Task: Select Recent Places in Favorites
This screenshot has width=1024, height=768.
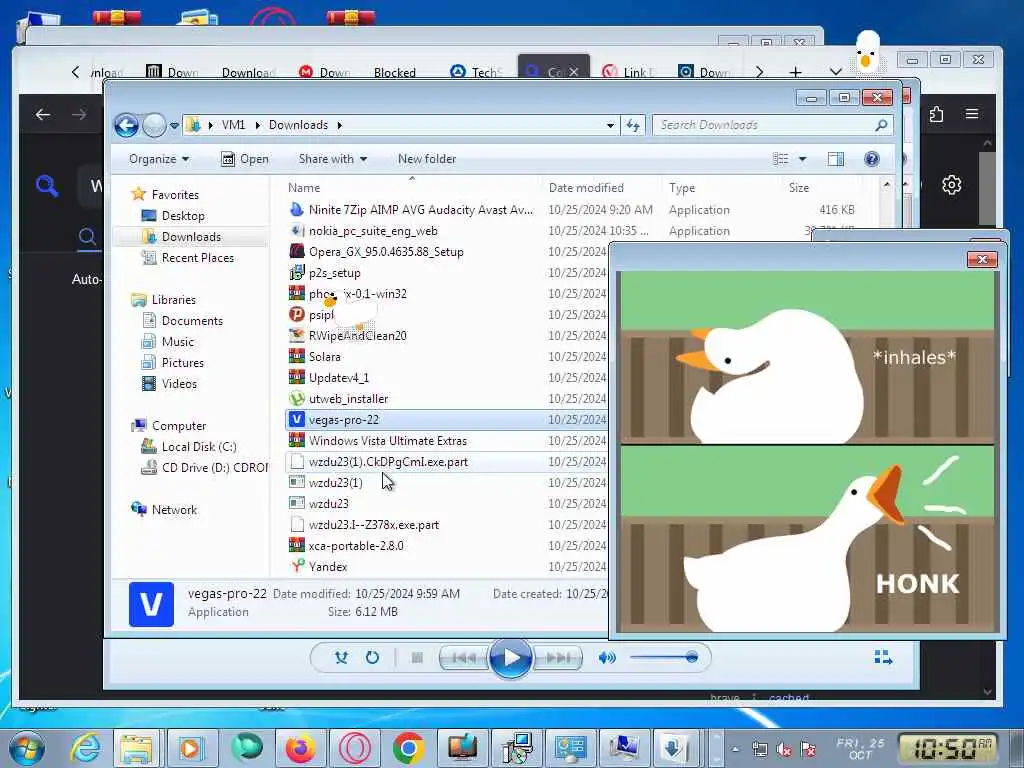Action: (197, 258)
